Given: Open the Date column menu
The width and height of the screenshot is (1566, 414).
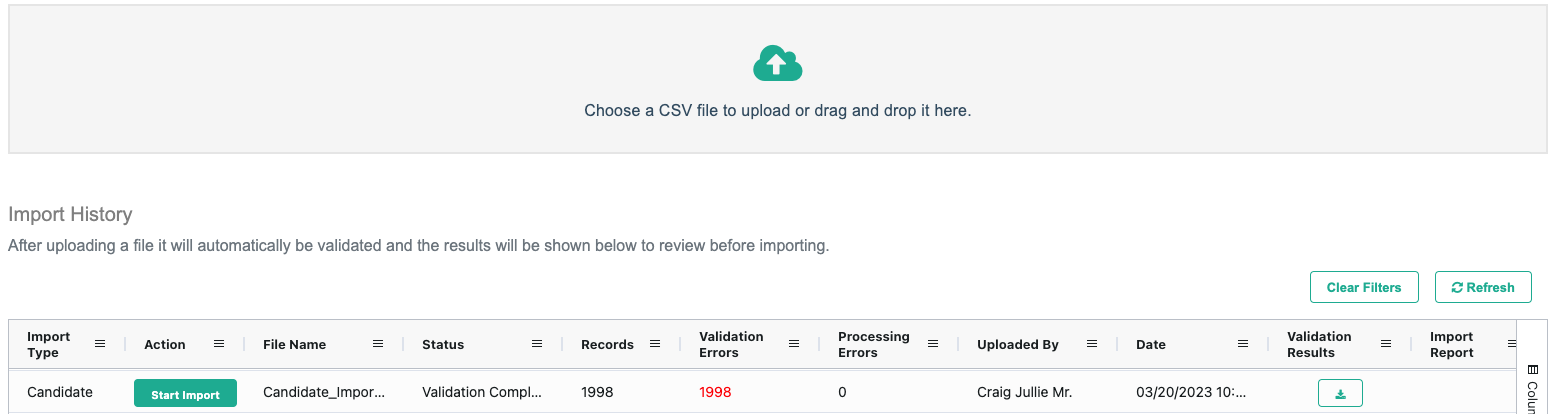Looking at the screenshot, I should click(x=1243, y=344).
